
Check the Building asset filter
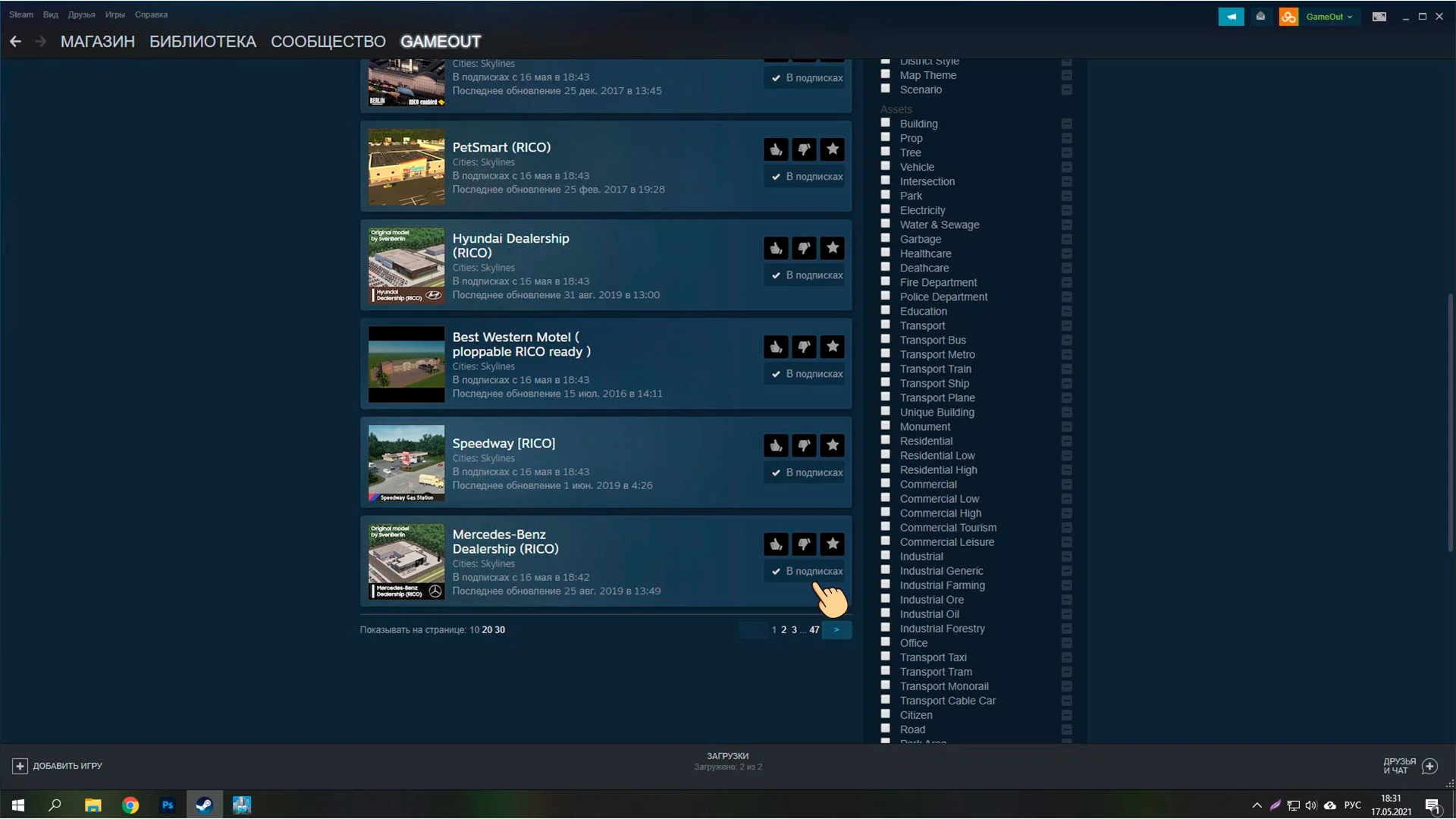pos(885,123)
